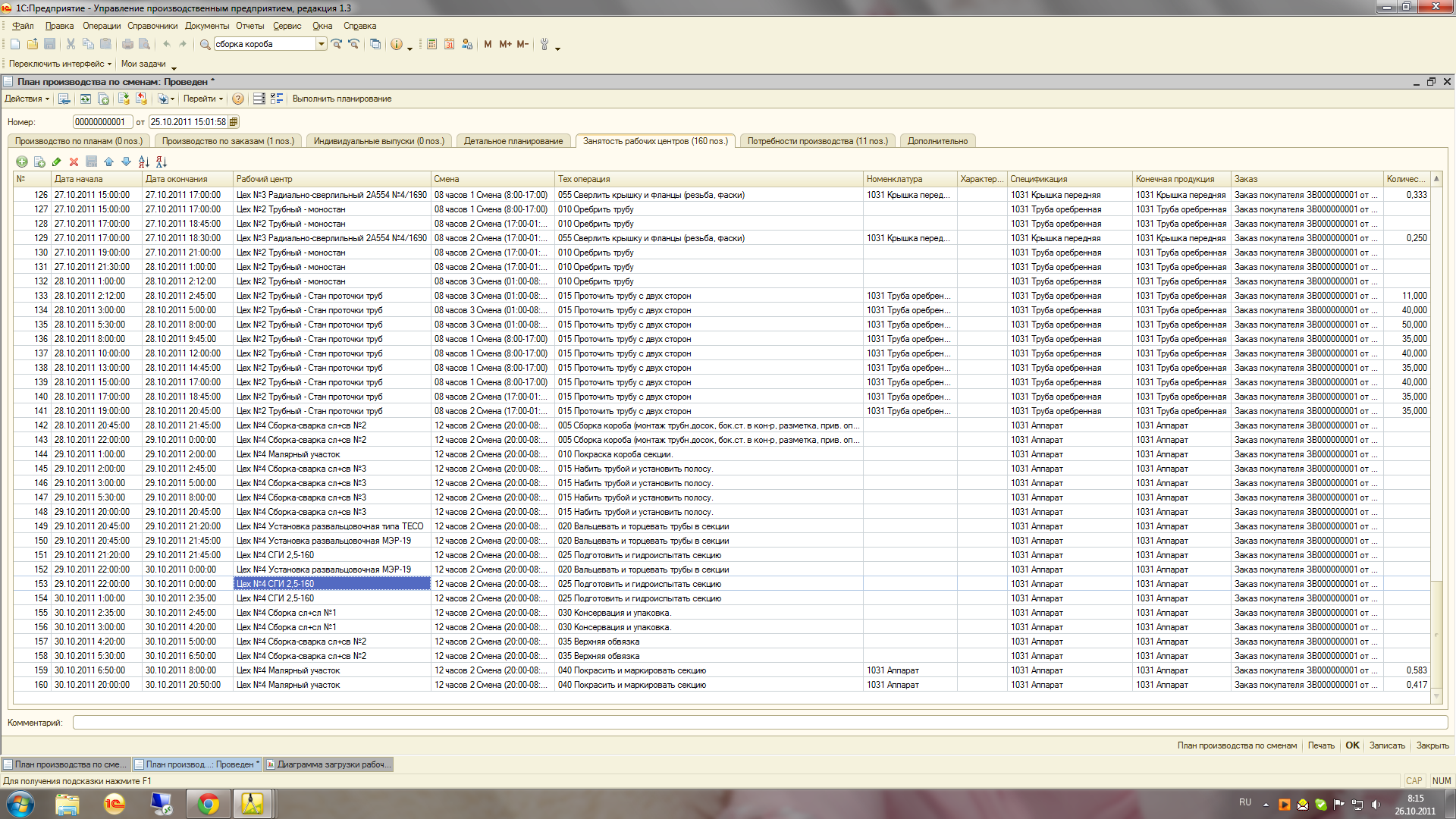
Task: Print using the main toolbar printer icon
Action: 127,44
